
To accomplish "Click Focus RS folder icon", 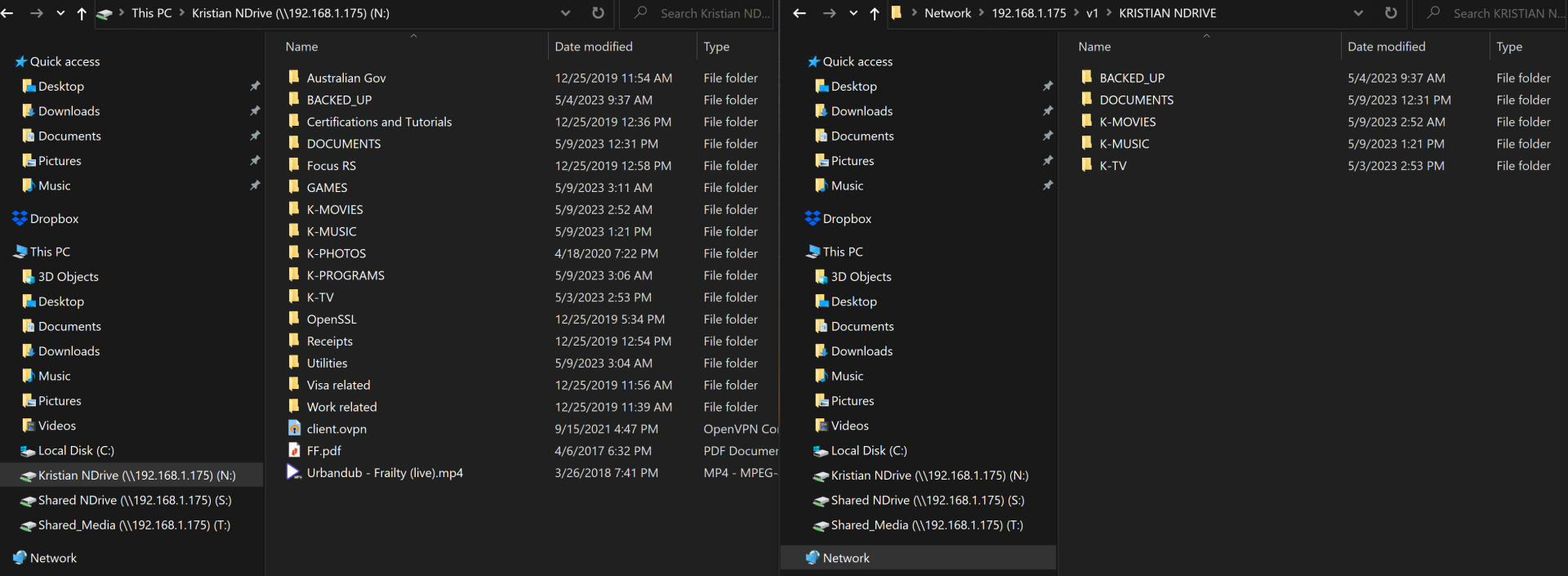I will coord(294,165).
